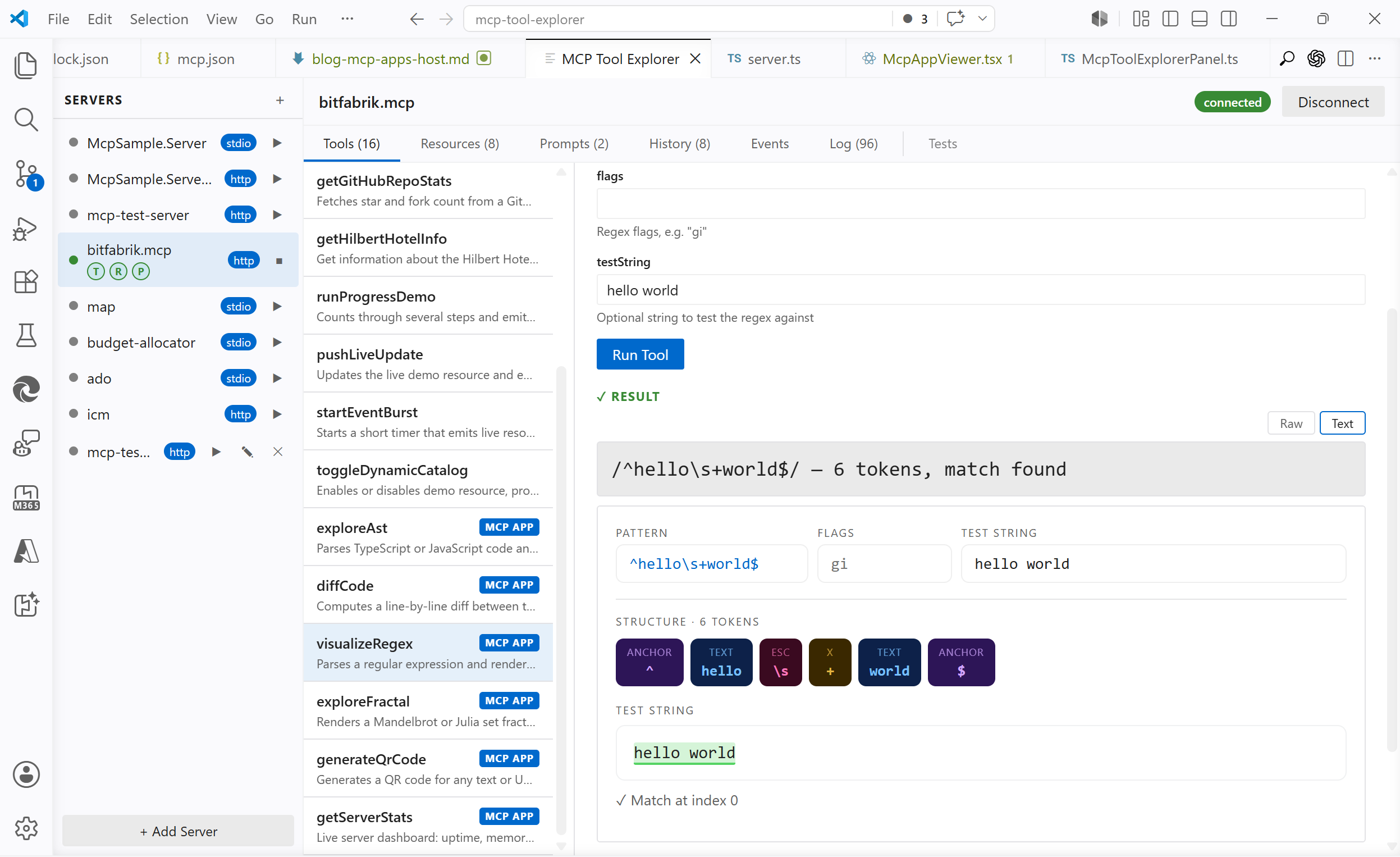Click the R badge under bitfabrik.mcp
Image resolution: width=1400 pixels, height=857 pixels.
click(118, 271)
